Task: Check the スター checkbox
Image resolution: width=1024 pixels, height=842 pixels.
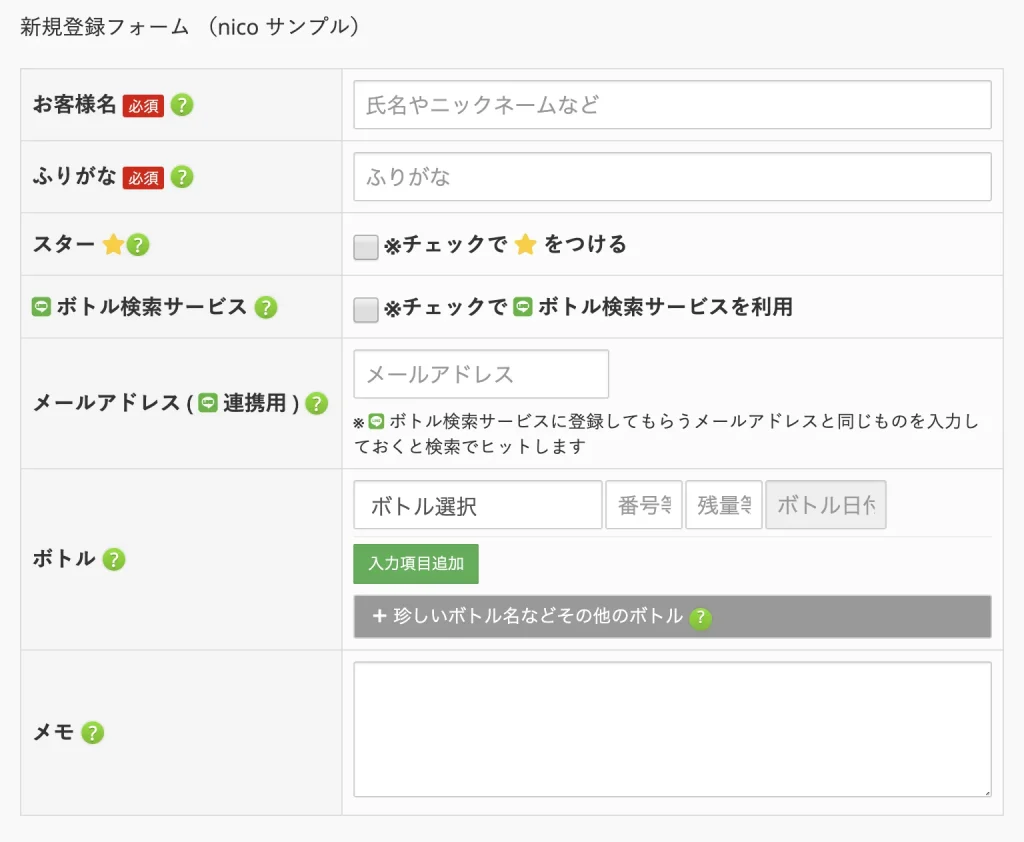Action: 366,248
